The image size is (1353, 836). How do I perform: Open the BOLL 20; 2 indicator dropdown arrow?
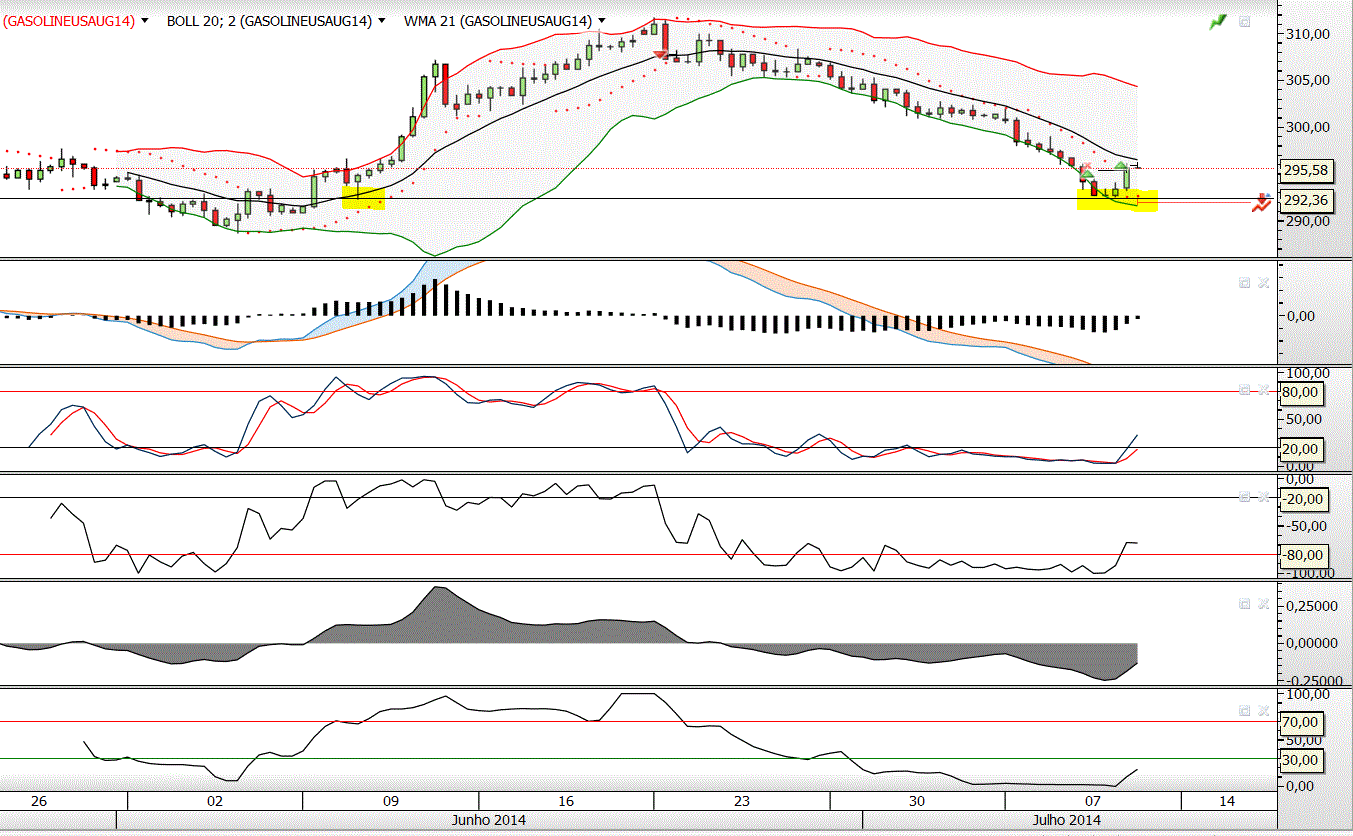381,21
